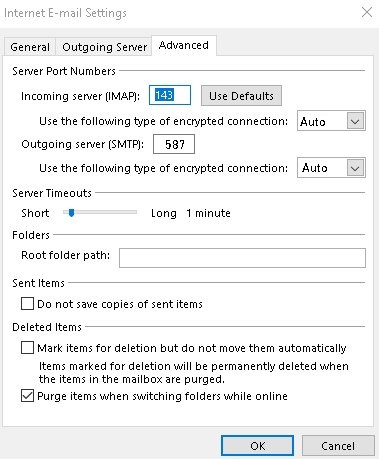This screenshot has width=379, height=459.
Task: Expand the IMAP encrypted connection dropdown arrow
Action: (x=355, y=121)
